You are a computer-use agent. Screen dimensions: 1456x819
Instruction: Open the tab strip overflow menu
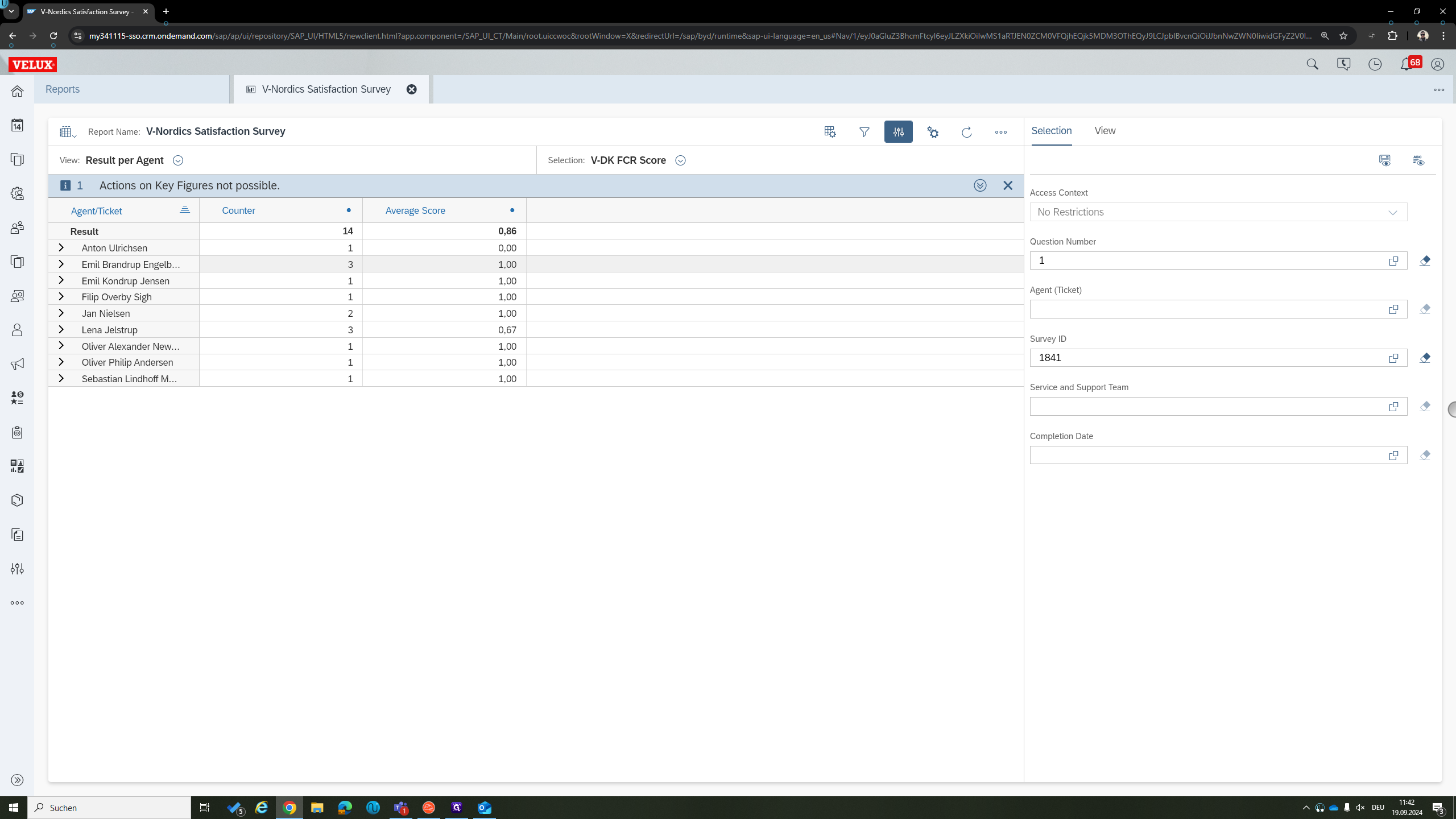click(1439, 90)
